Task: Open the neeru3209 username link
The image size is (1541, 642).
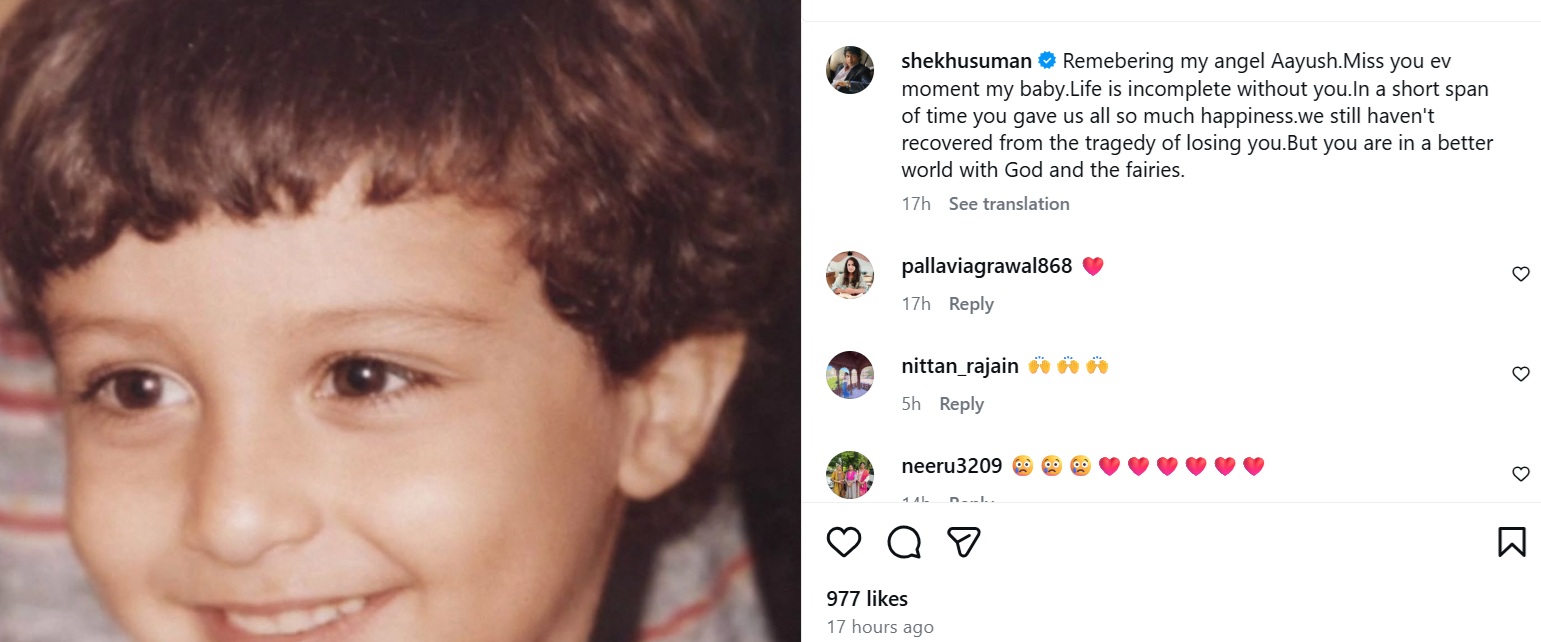Action: (951, 466)
